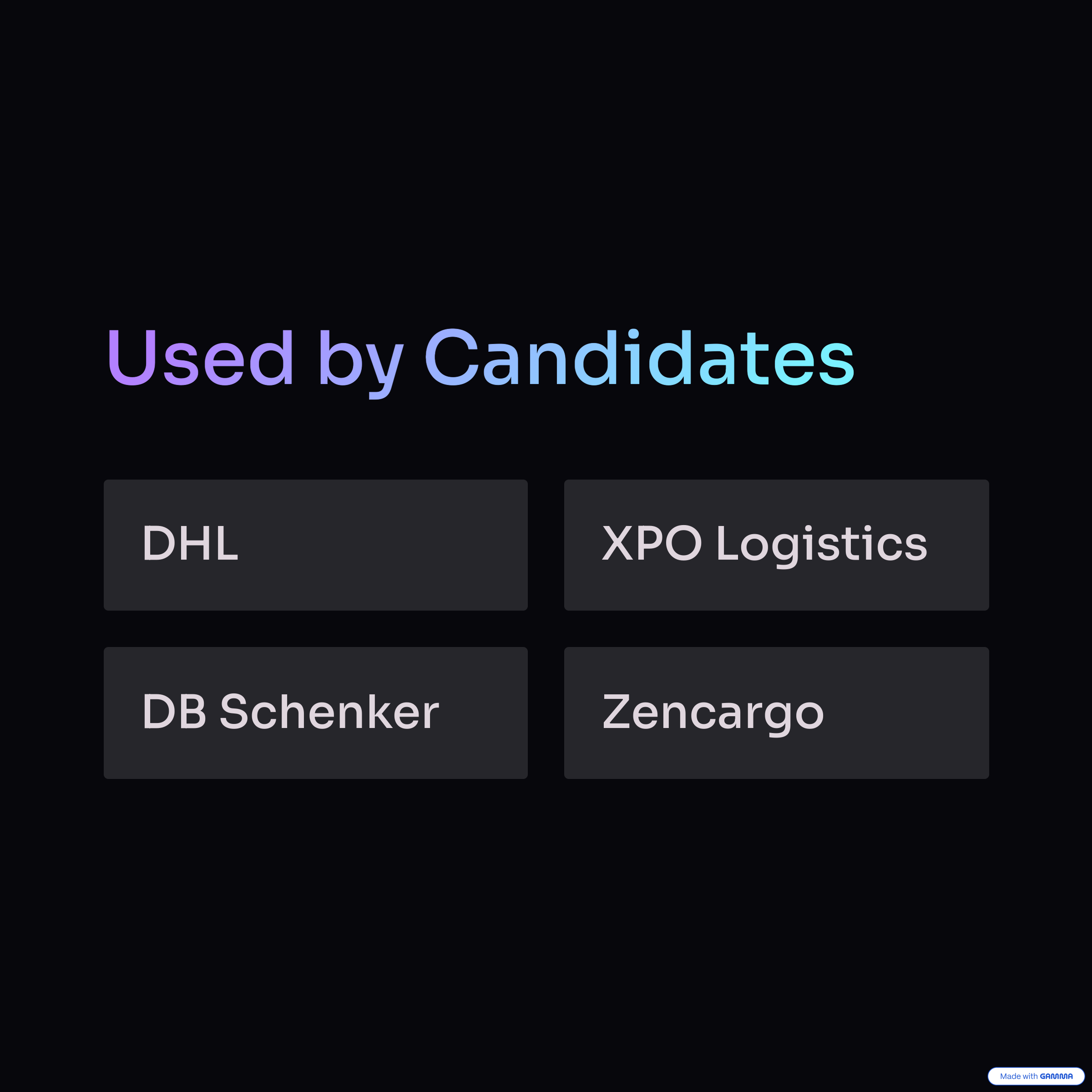Click the 'DHL' text label

coord(191,543)
